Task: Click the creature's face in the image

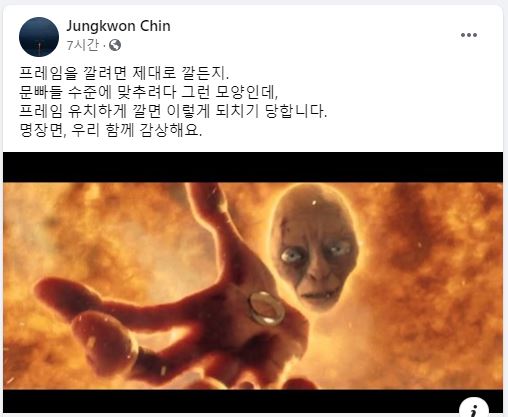Action: tap(315, 247)
